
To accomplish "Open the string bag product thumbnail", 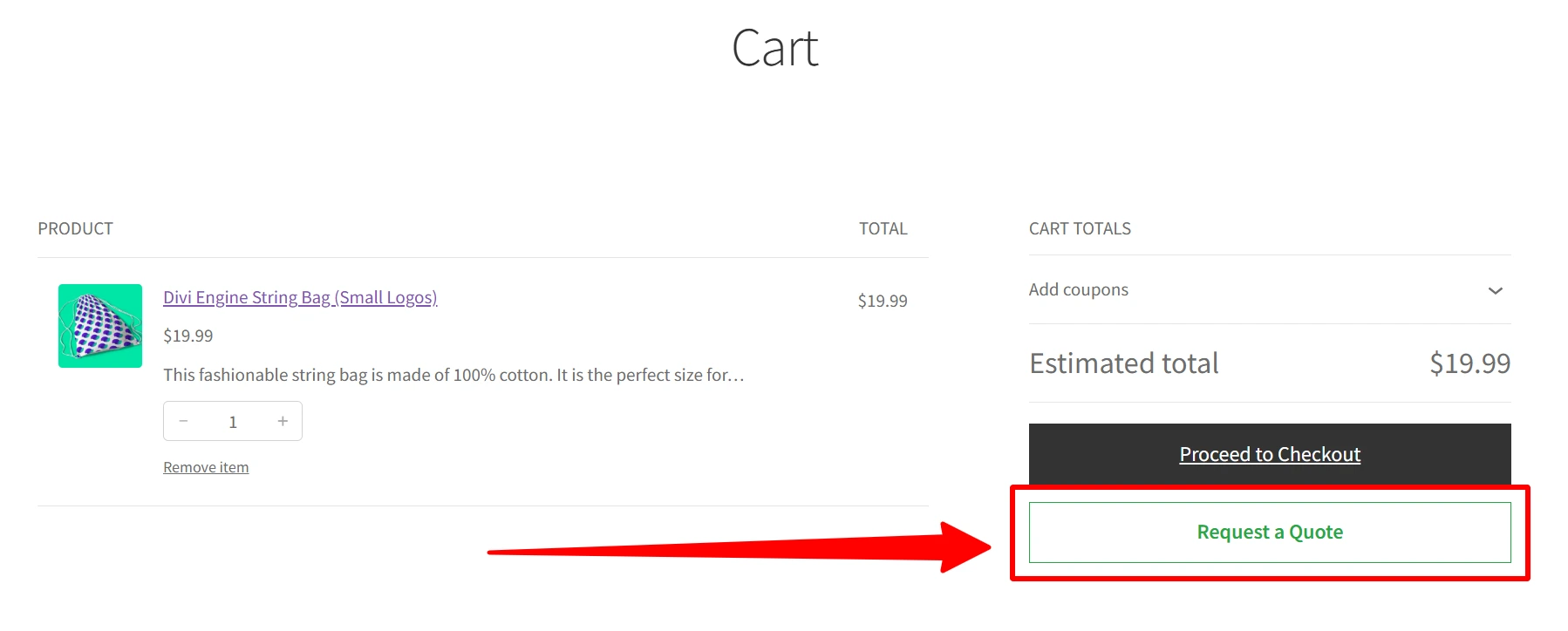I will (x=100, y=326).
